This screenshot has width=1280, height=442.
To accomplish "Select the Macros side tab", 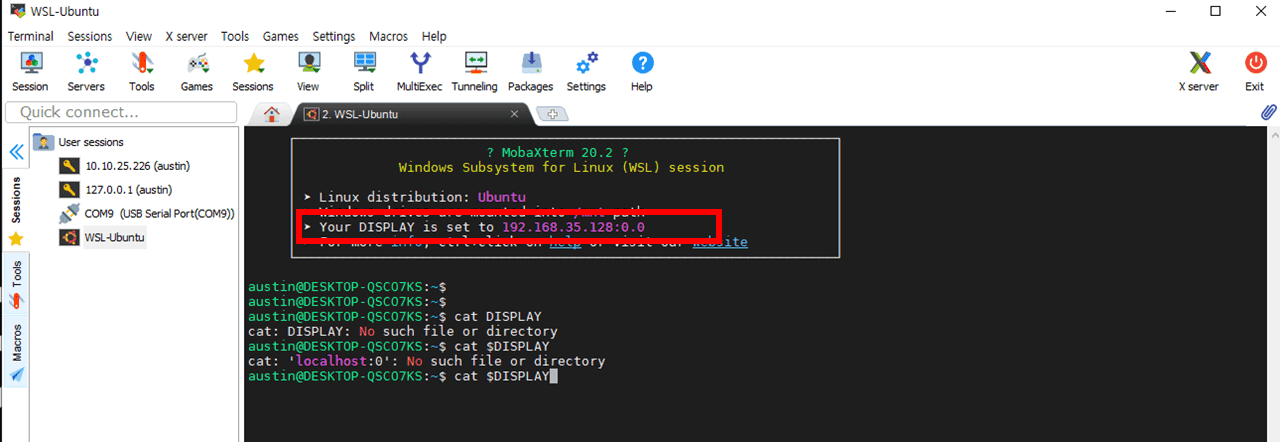I will [x=16, y=353].
